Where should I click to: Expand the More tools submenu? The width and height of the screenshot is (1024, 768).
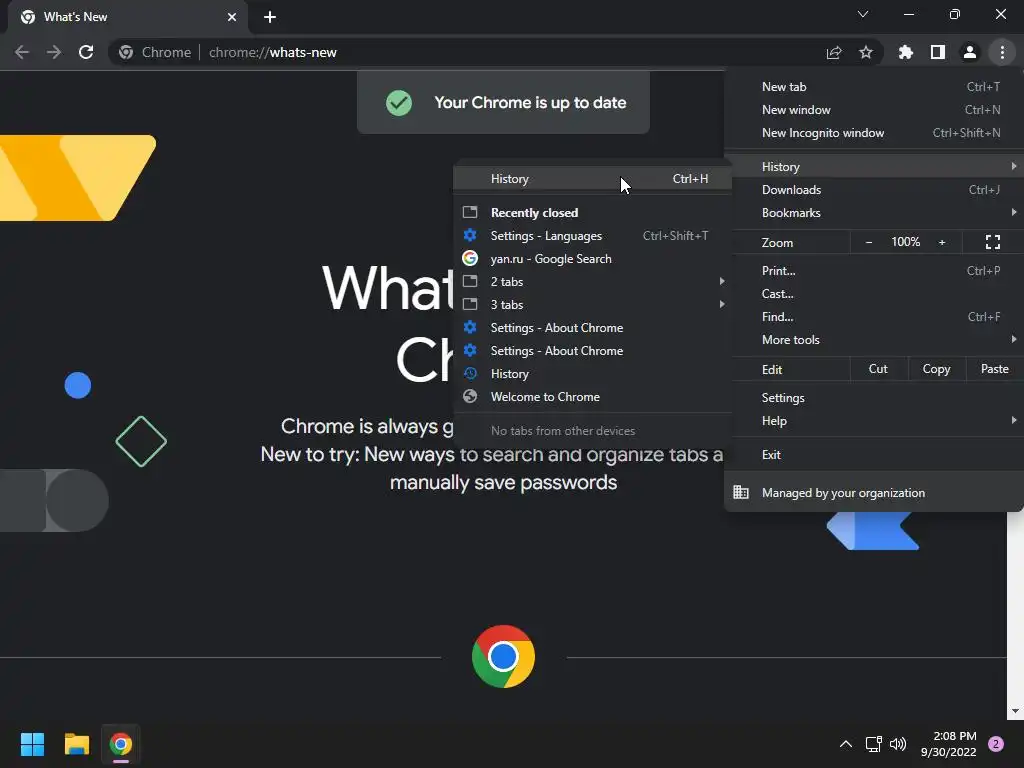click(x=876, y=340)
